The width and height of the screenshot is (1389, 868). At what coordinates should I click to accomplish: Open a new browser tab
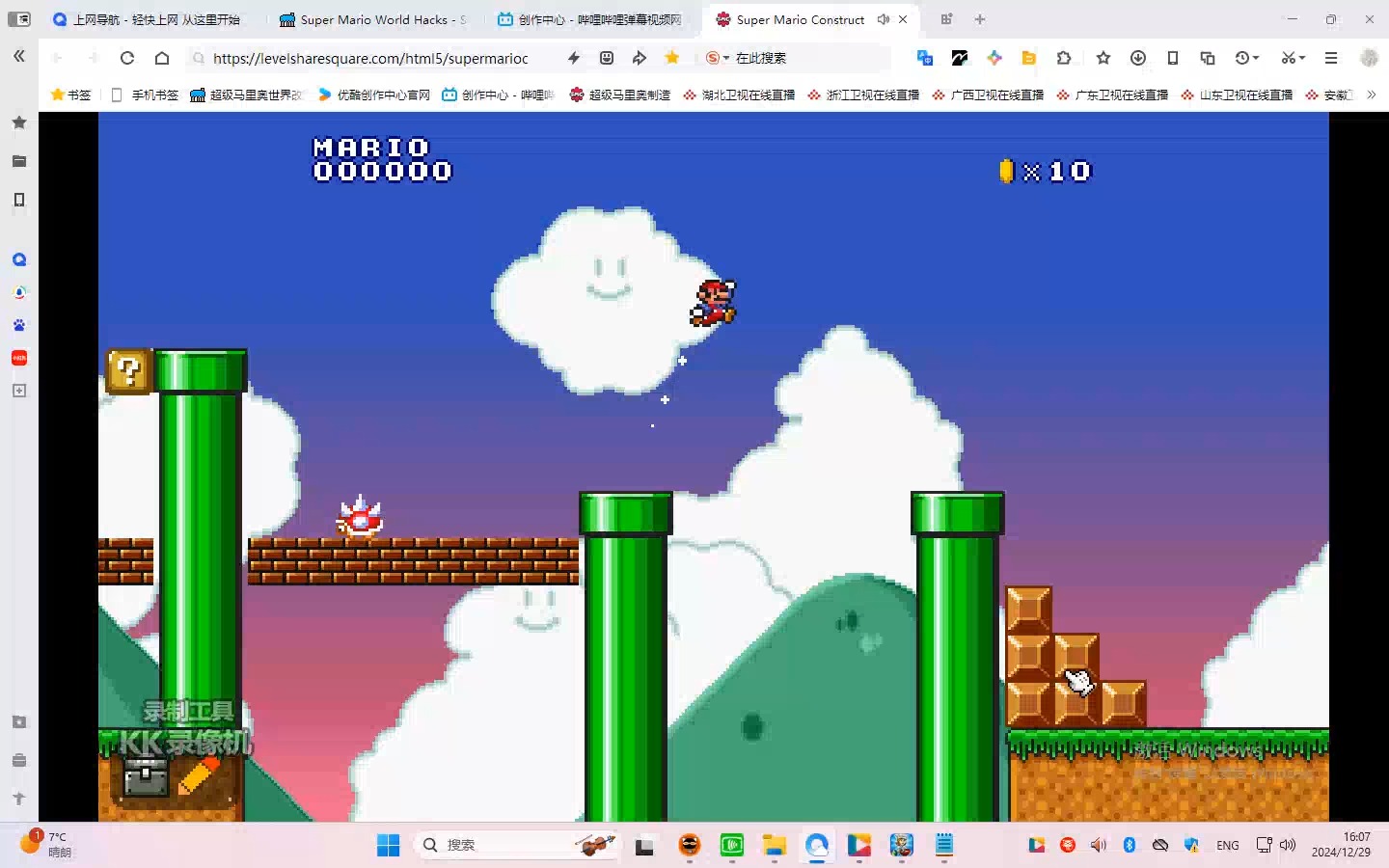(980, 19)
